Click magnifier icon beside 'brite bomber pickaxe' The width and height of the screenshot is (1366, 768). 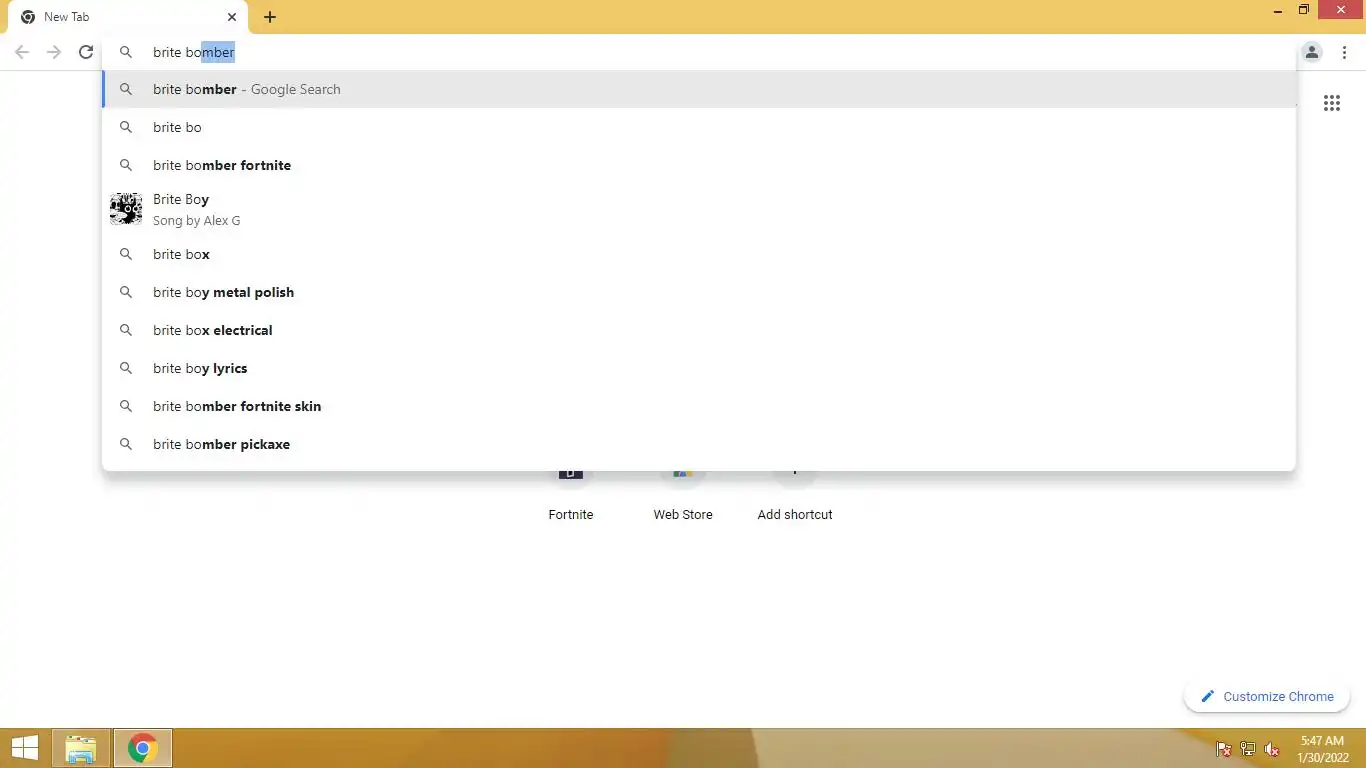(126, 444)
